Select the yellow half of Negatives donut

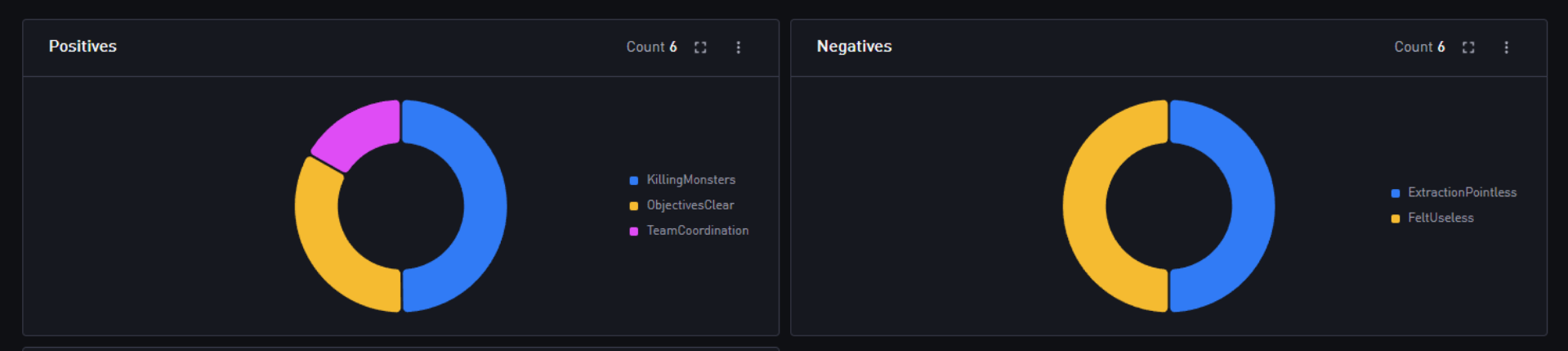1084,206
